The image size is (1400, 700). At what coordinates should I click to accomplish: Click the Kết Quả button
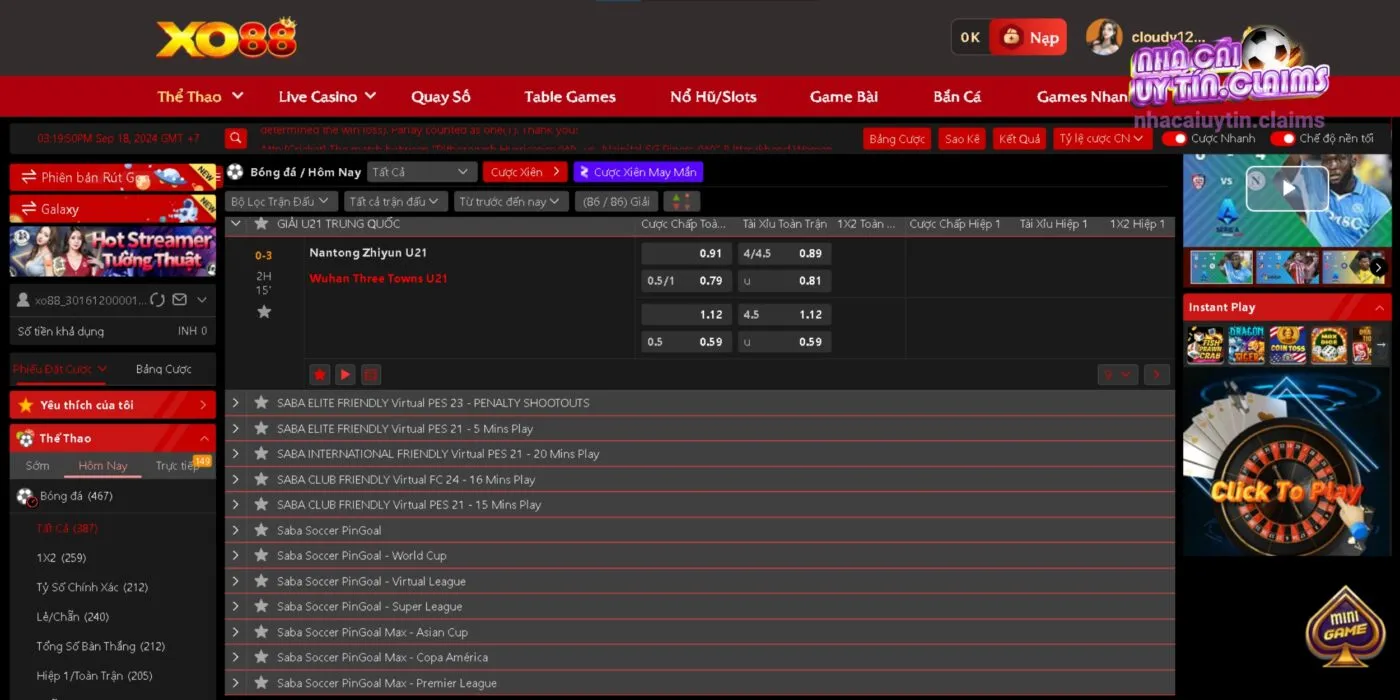(1019, 139)
